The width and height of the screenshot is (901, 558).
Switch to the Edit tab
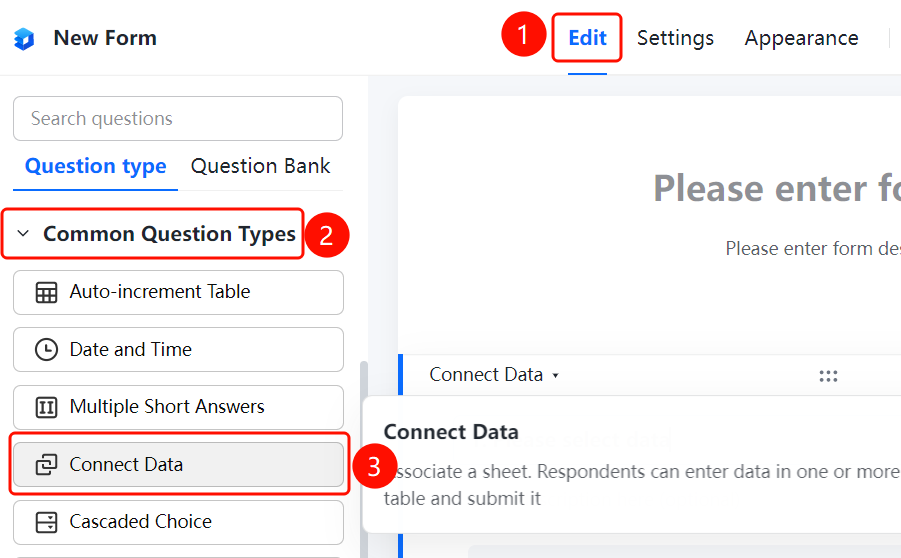click(x=587, y=38)
